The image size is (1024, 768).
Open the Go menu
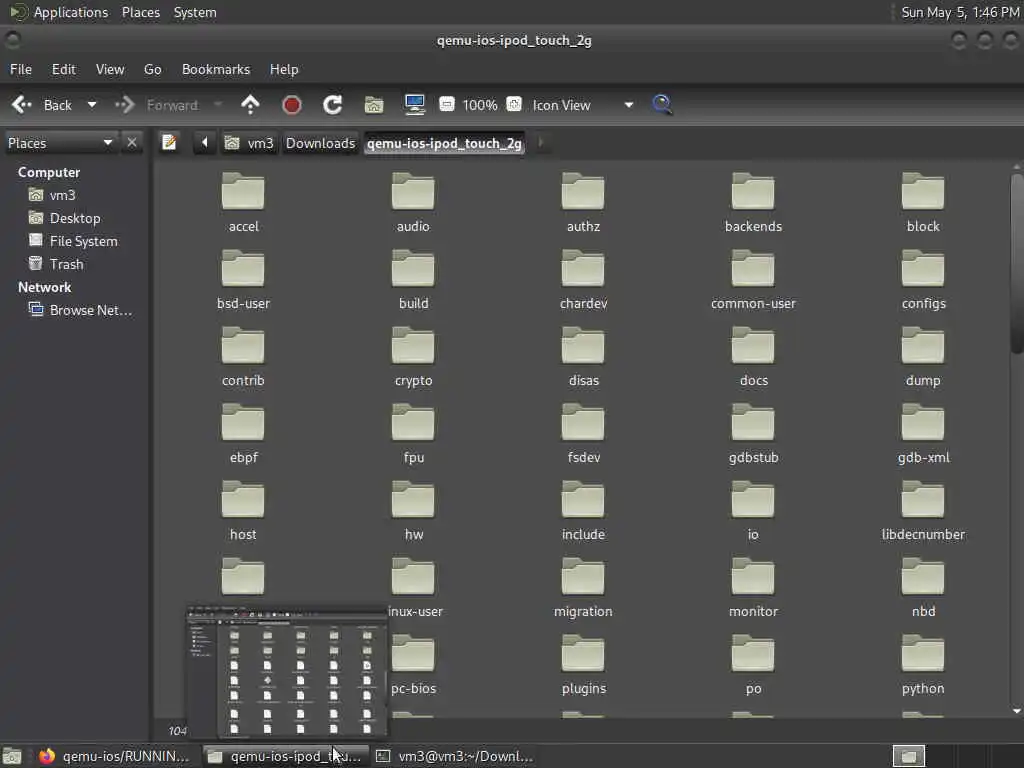click(152, 69)
